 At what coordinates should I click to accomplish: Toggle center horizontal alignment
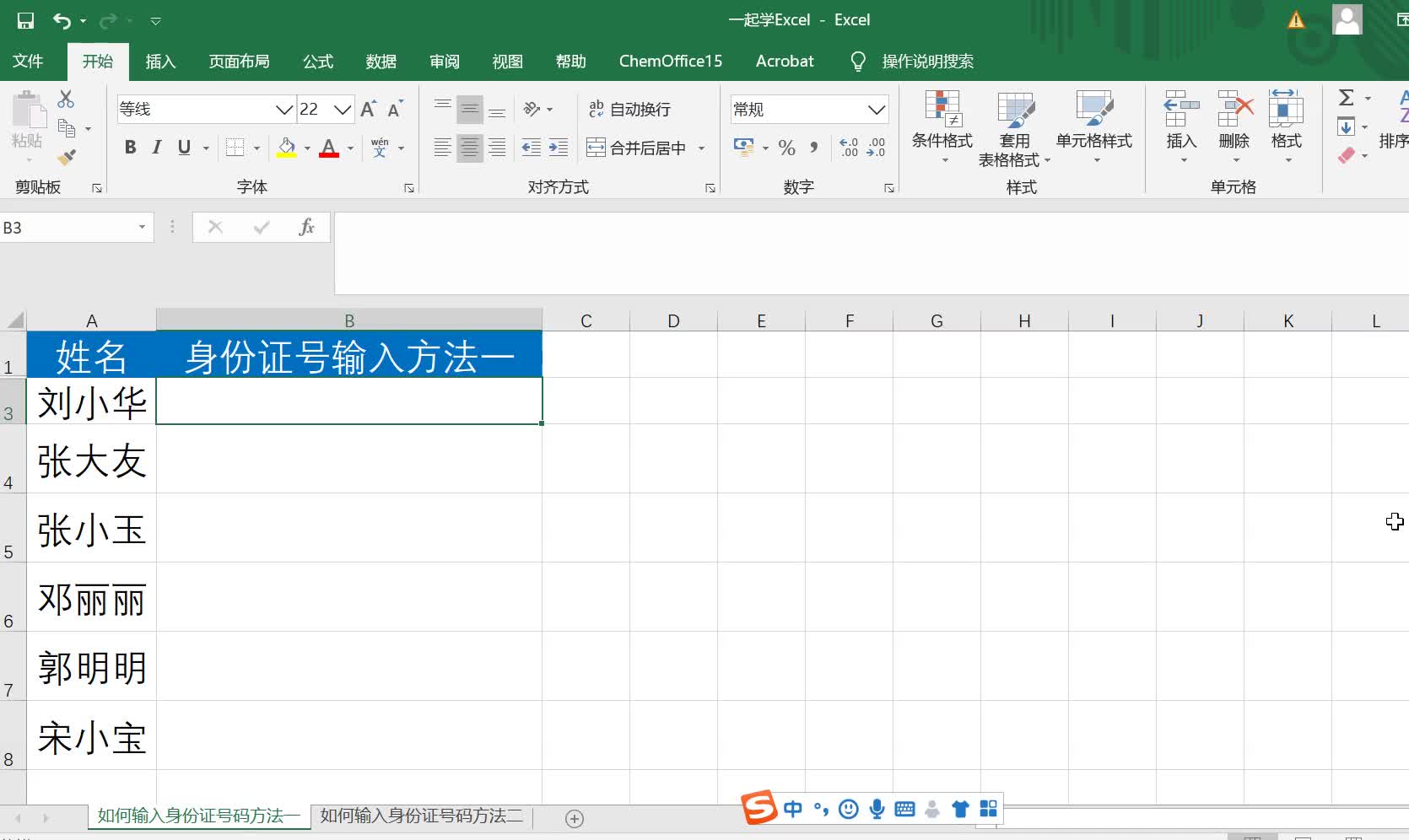tap(470, 148)
